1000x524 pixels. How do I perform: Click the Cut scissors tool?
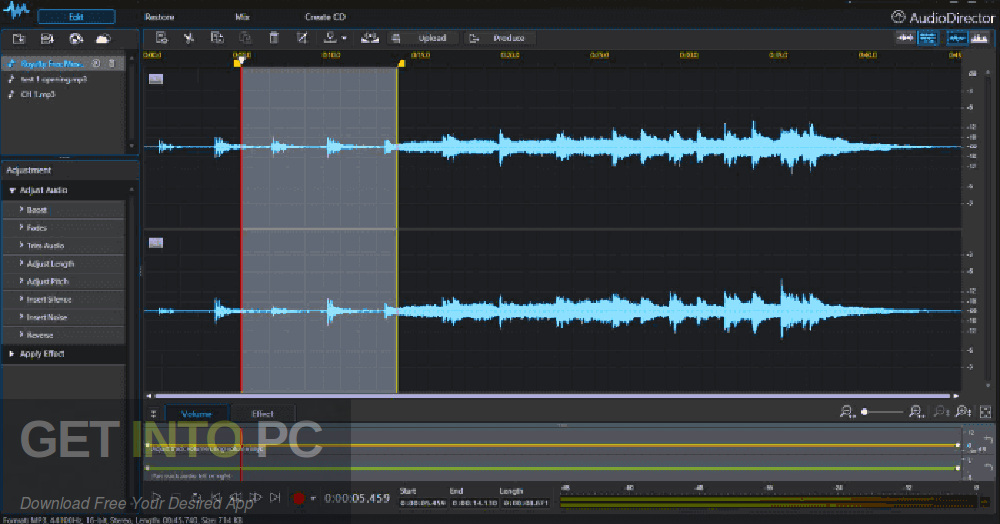189,38
